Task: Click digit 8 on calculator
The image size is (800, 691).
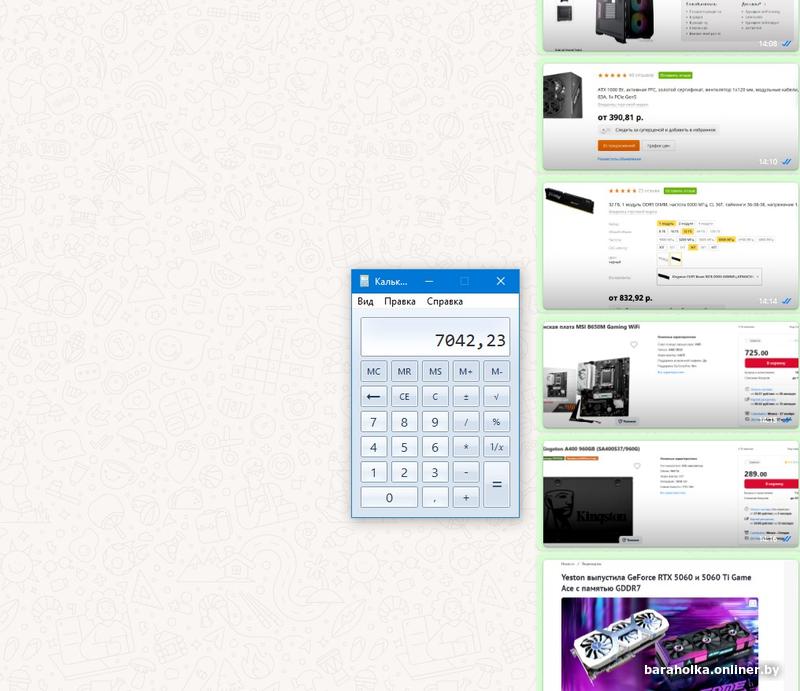Action: click(404, 422)
